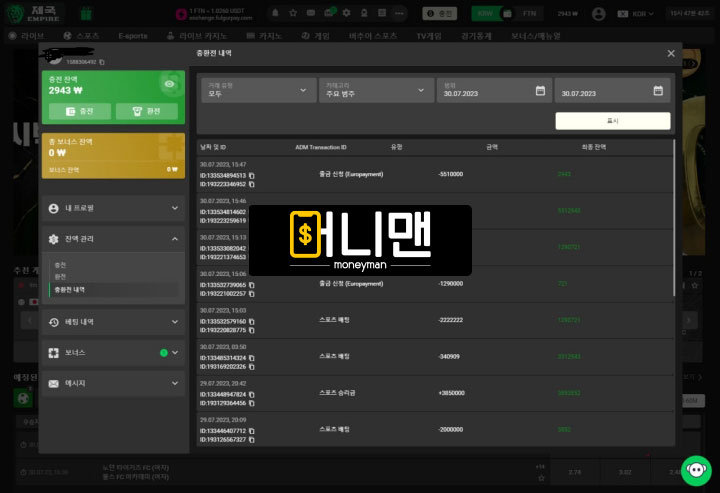Expand the 메시지 section
Image resolution: width=720 pixels, height=493 pixels.
coord(113,383)
